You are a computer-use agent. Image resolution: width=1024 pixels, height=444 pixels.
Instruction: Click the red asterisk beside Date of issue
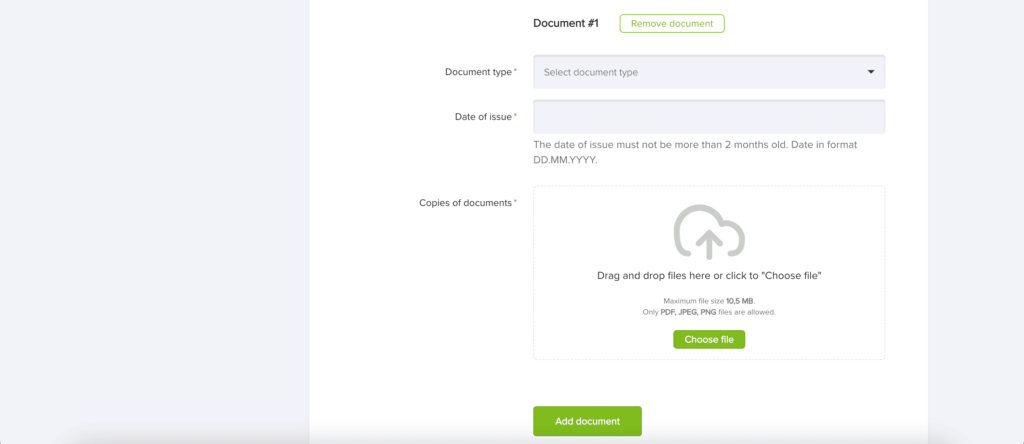click(x=515, y=115)
